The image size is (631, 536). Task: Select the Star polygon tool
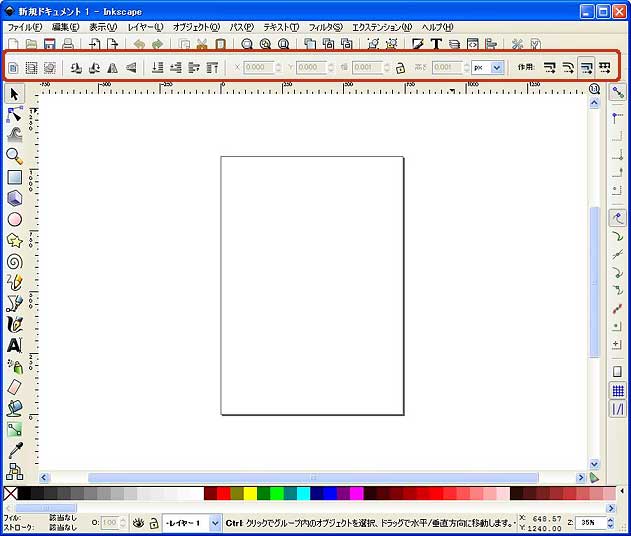pos(14,240)
